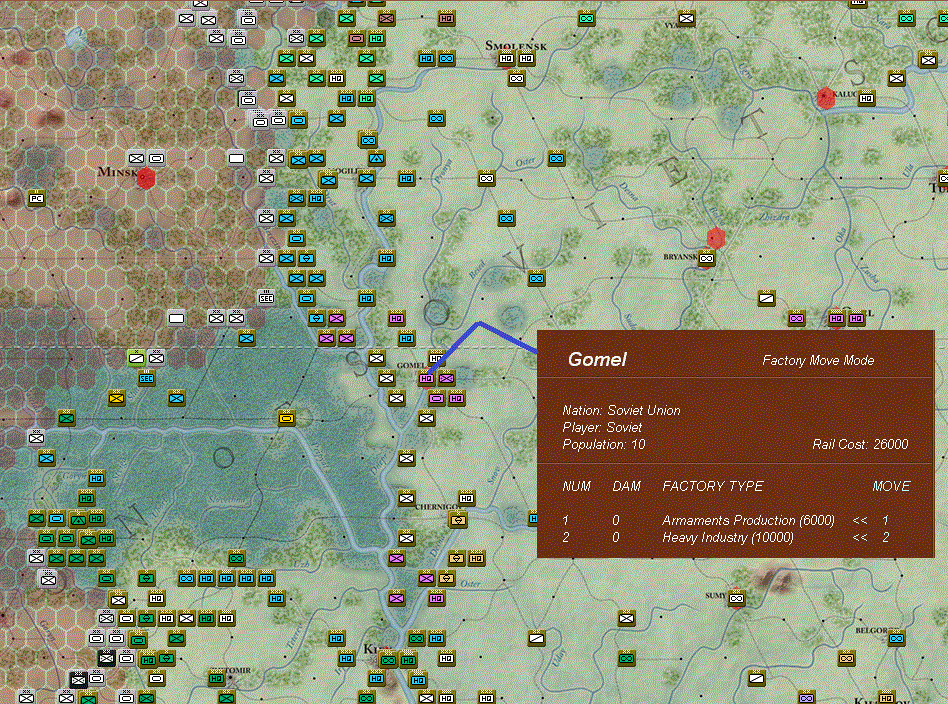Screen dimensions: 948x704
Task: Click the NUM column header
Action: 576,486
